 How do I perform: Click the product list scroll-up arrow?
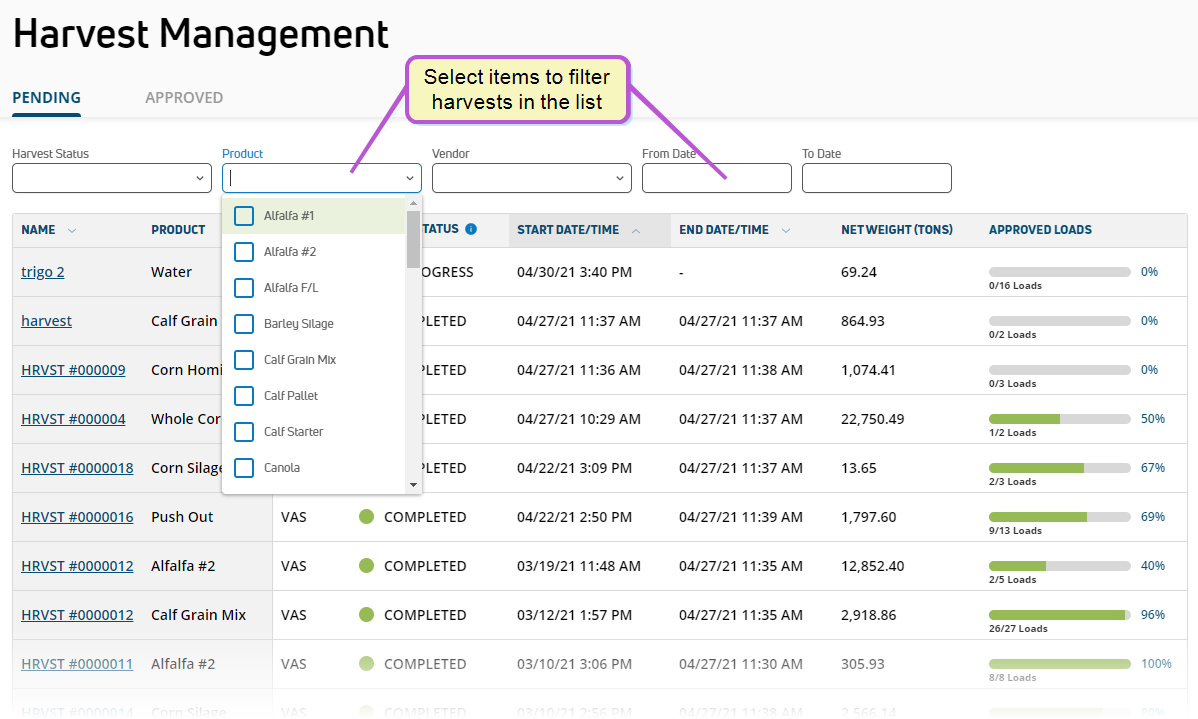click(413, 203)
